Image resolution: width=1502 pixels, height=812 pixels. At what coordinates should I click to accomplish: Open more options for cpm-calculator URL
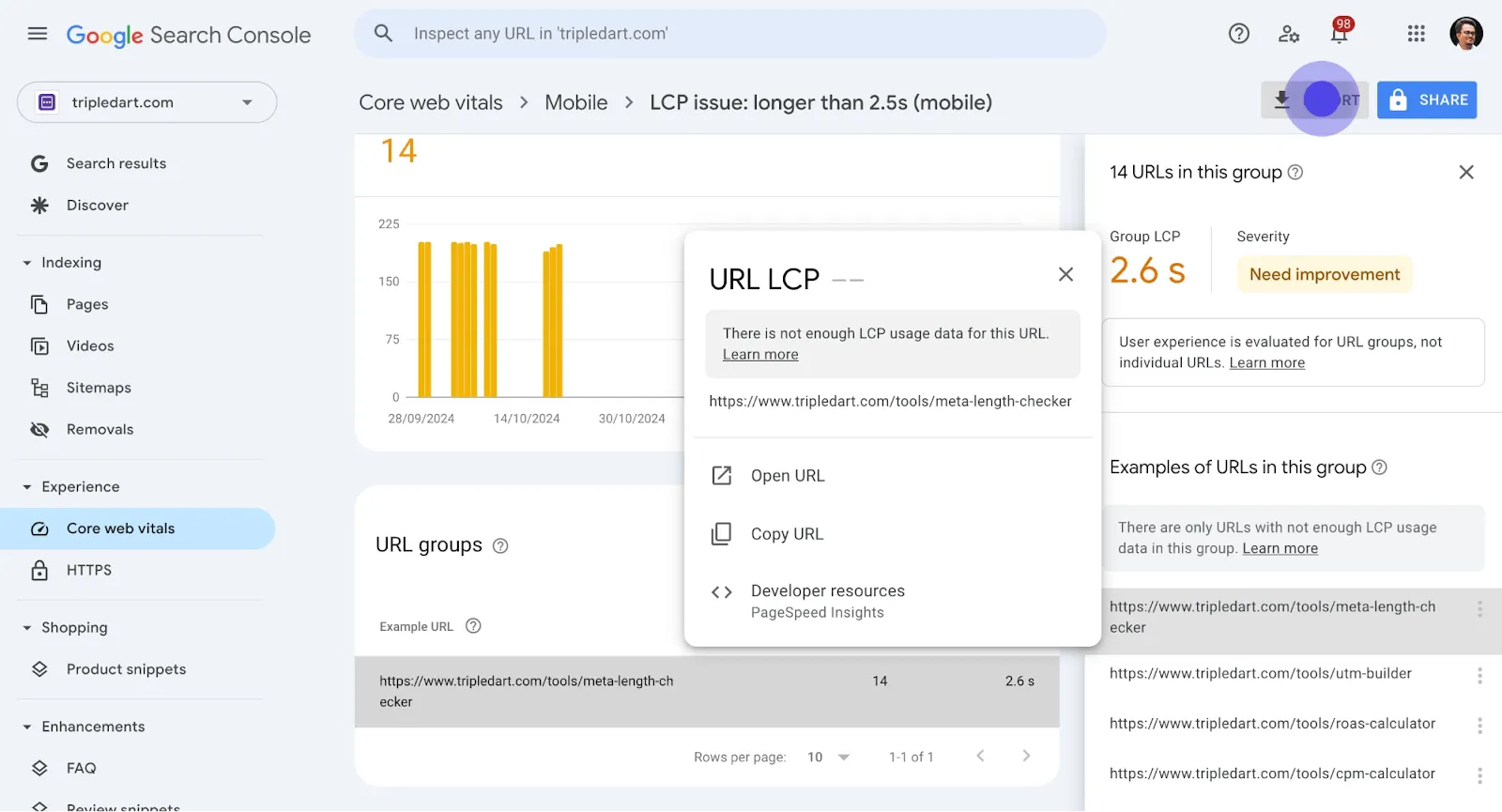(x=1479, y=776)
